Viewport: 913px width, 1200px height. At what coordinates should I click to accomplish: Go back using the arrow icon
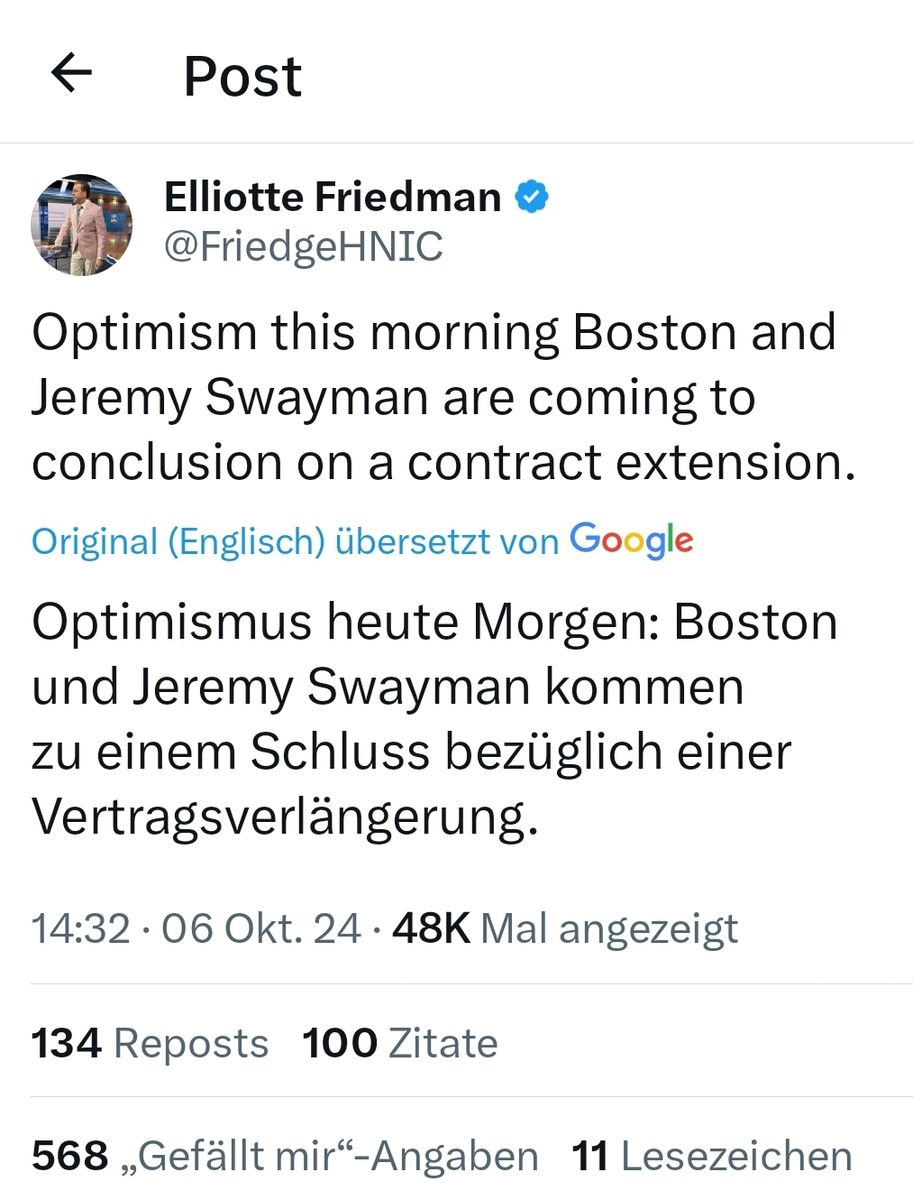pyautogui.click(x=71, y=74)
